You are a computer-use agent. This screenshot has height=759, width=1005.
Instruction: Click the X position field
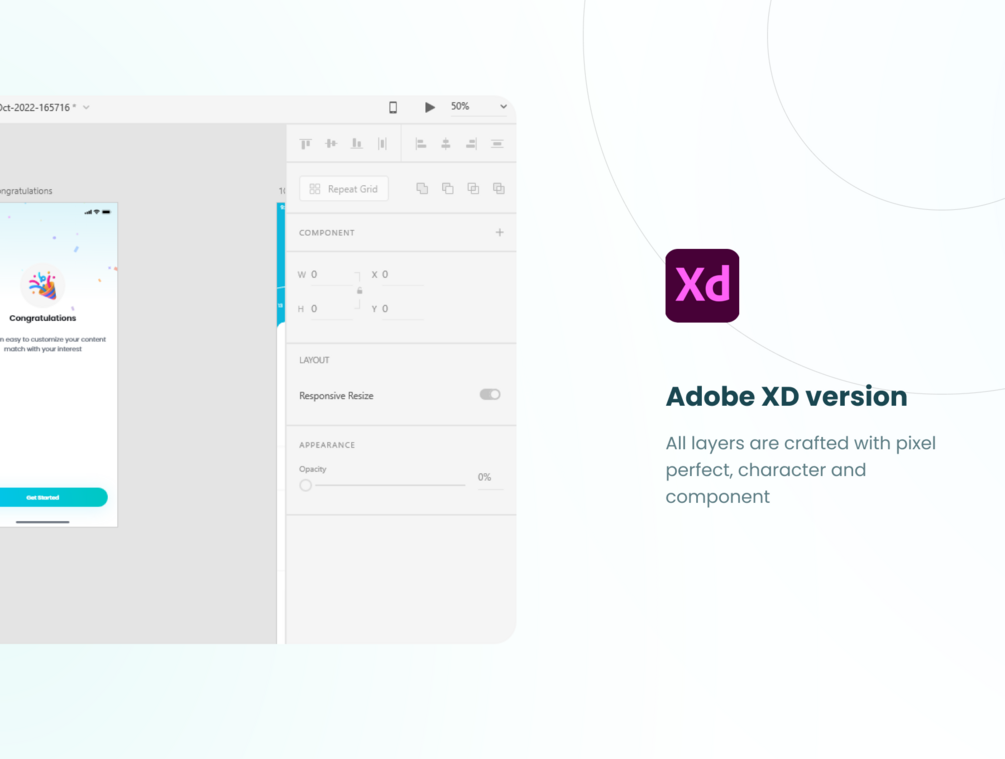point(403,275)
